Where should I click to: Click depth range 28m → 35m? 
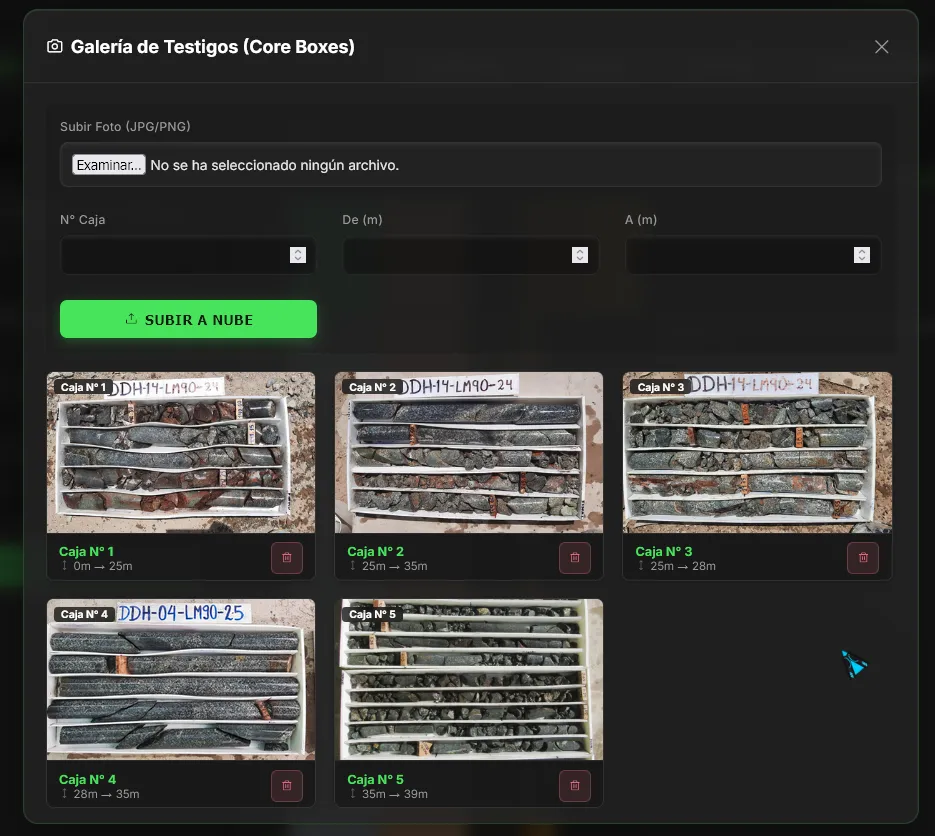106,794
